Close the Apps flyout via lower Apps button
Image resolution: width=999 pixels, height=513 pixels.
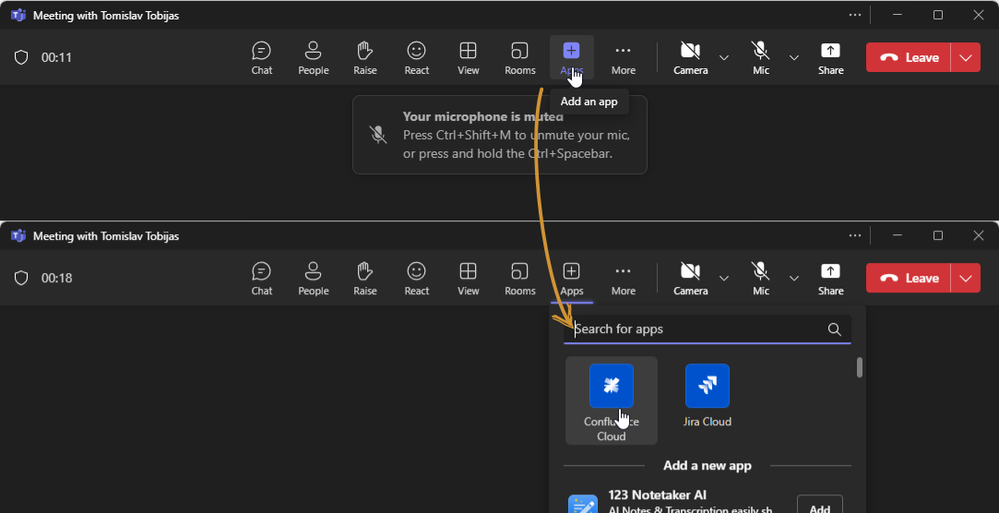tap(571, 278)
